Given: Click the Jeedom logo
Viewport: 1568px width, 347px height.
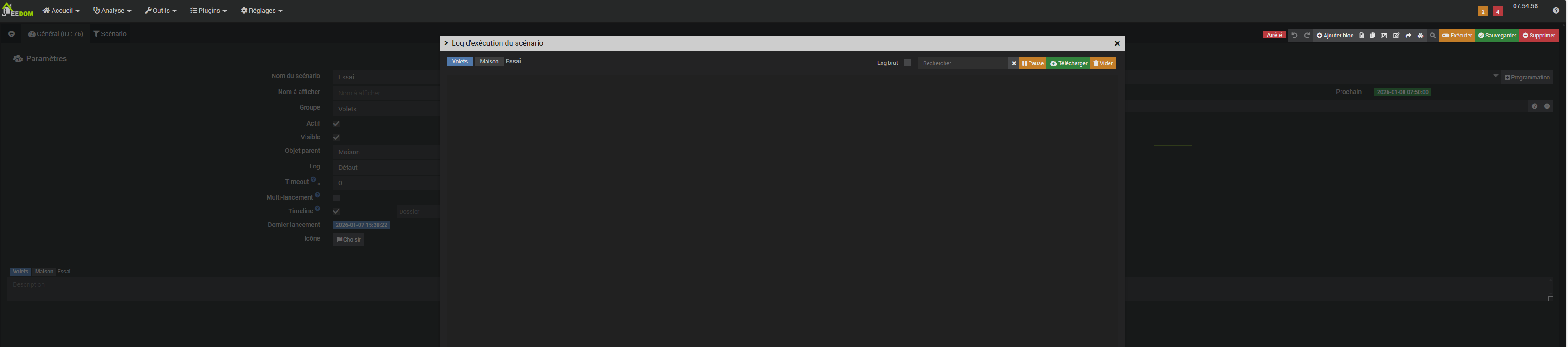Looking at the screenshot, I should [18, 11].
